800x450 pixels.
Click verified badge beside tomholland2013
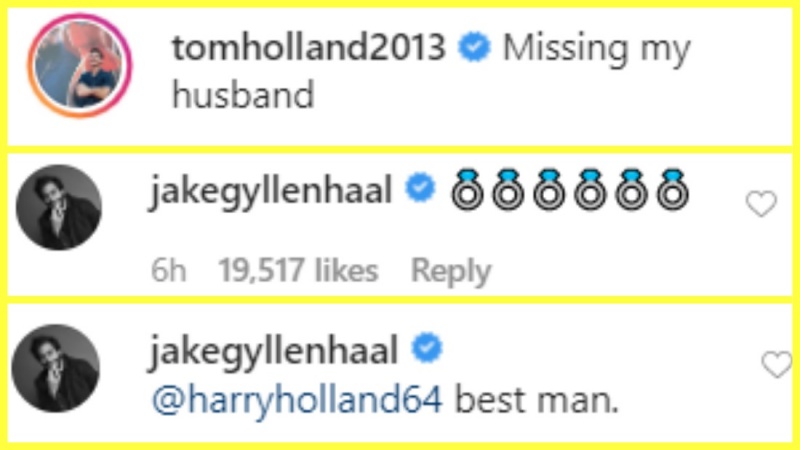tap(473, 49)
